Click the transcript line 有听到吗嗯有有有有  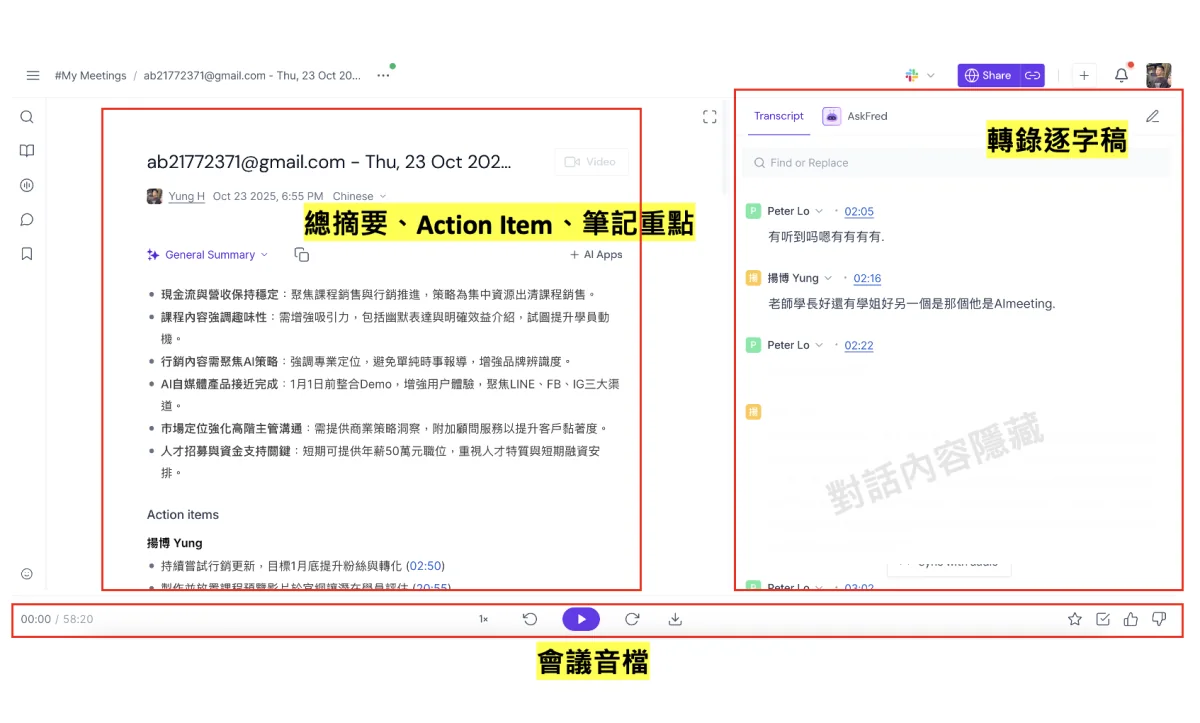tap(826, 237)
